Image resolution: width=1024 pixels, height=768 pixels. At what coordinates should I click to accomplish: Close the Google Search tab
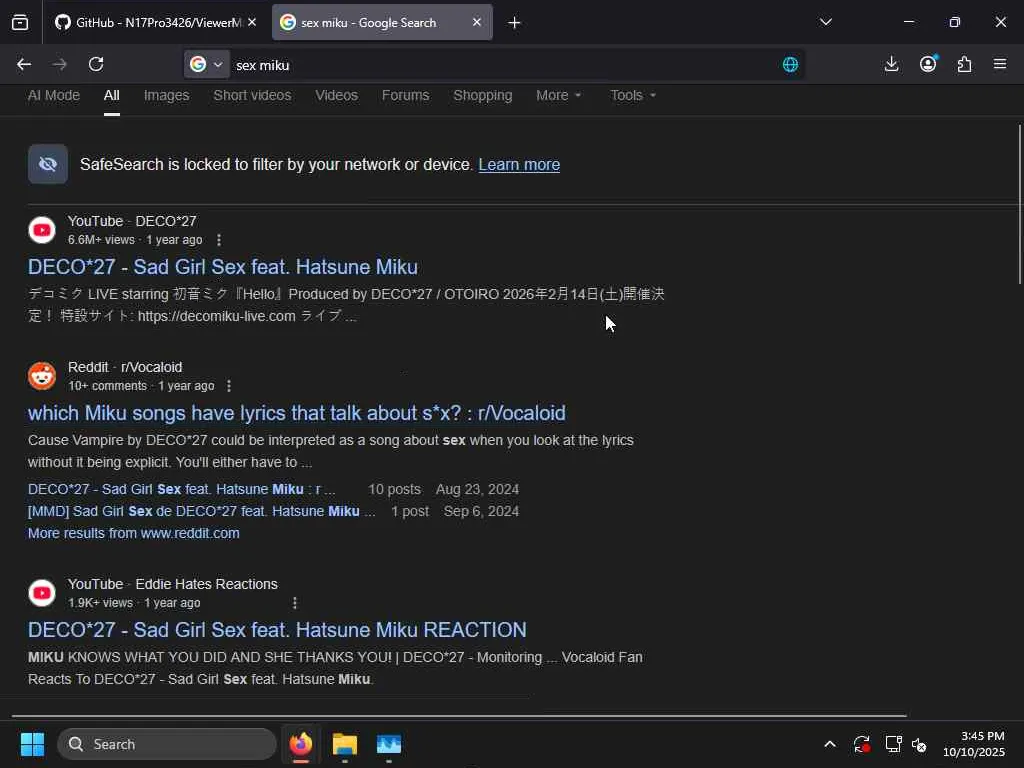tap(477, 22)
